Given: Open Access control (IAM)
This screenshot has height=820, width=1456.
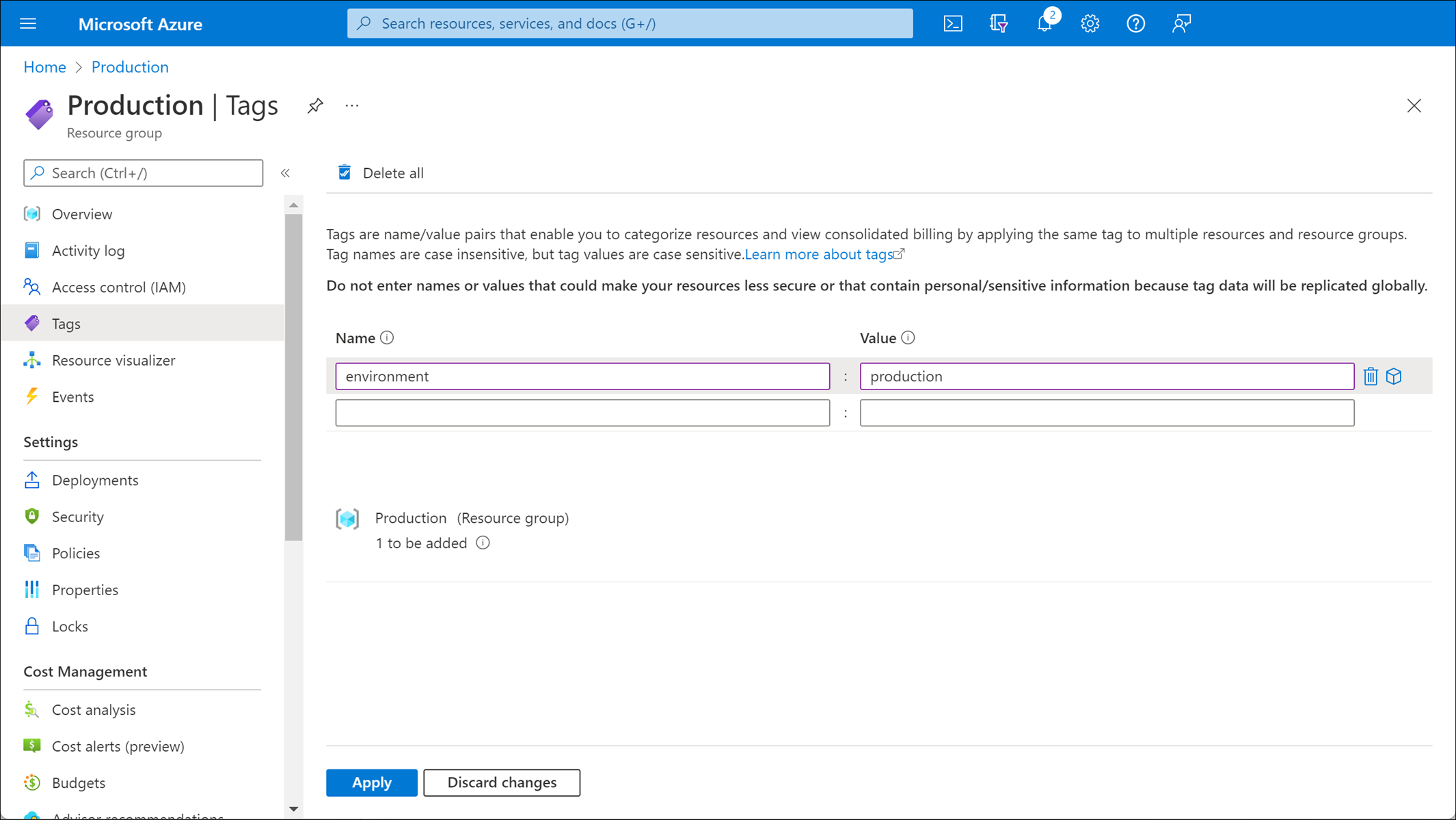Looking at the screenshot, I should pos(142,287).
